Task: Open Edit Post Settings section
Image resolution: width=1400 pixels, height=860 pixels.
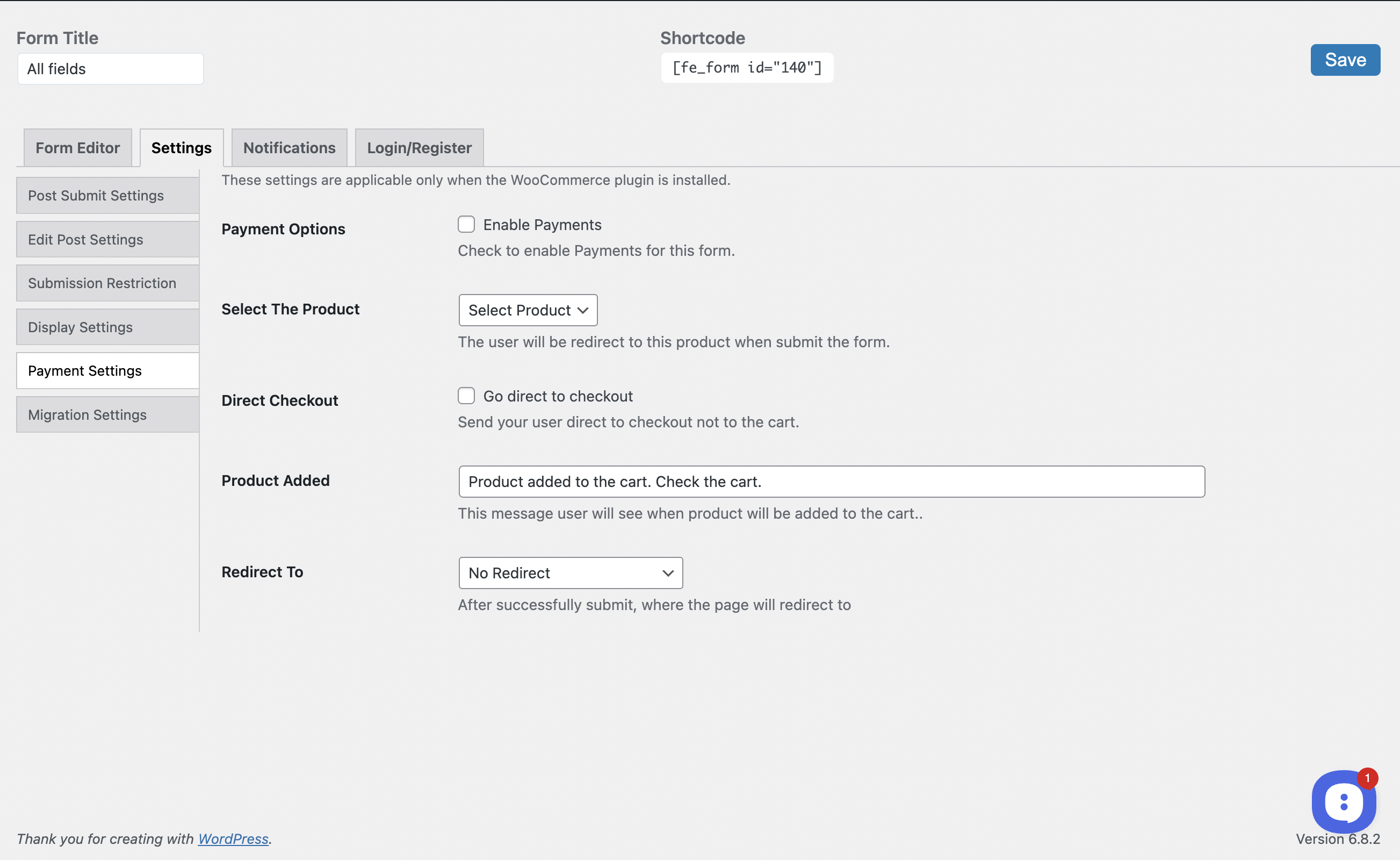Action: pos(108,240)
